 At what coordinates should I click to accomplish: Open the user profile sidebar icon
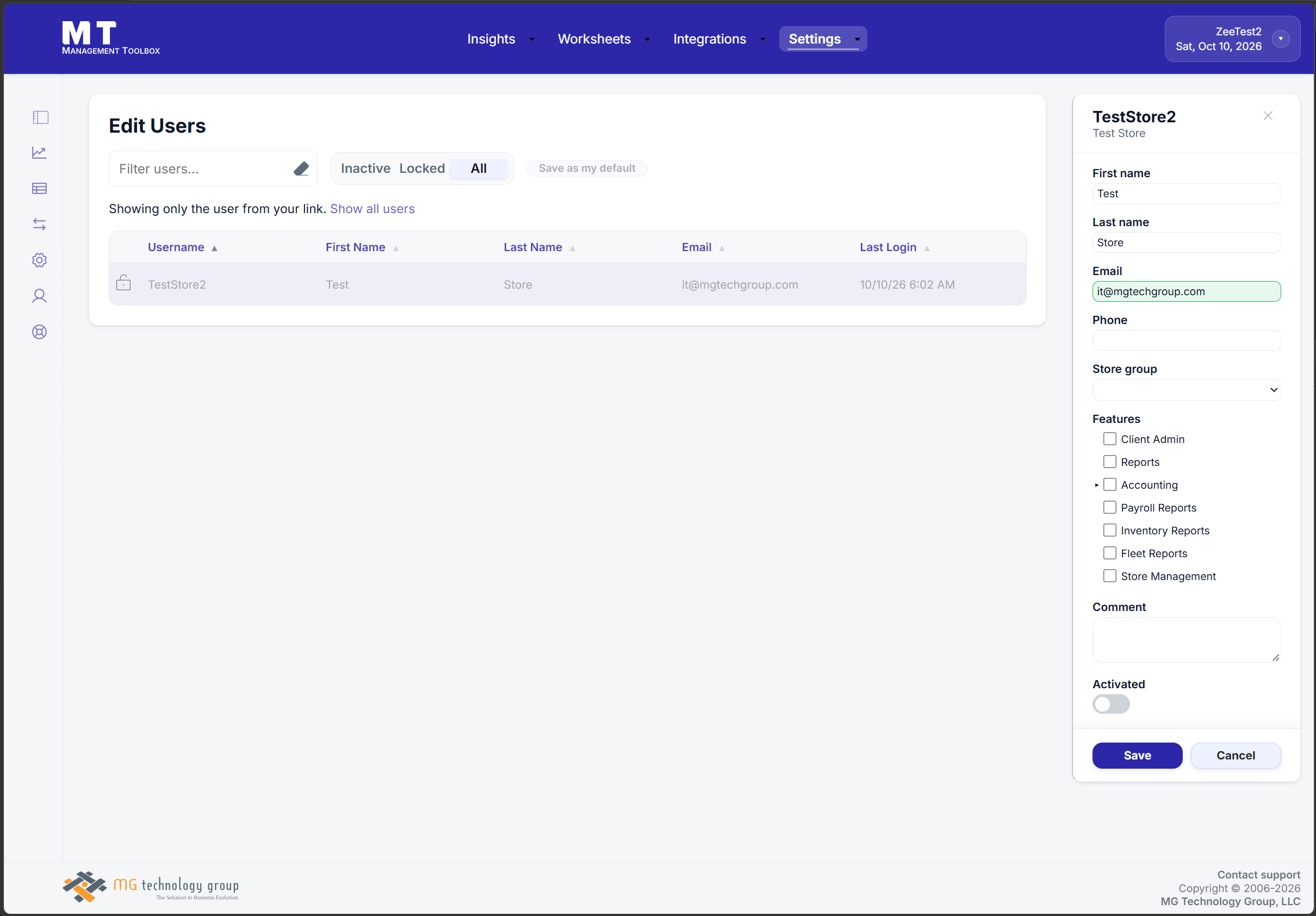coord(40,296)
